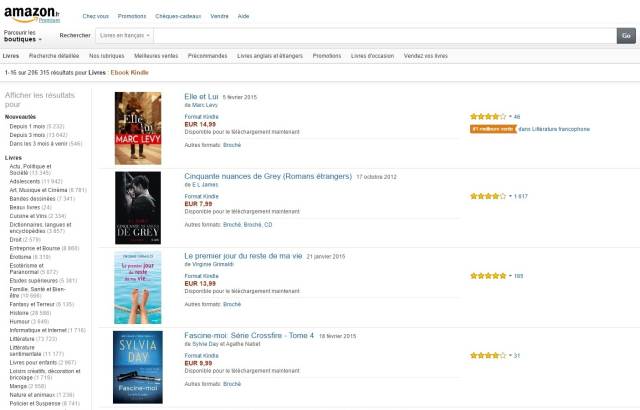Expand Parcourir les boutiques dropdown
The image size is (640, 410).
pos(22,36)
